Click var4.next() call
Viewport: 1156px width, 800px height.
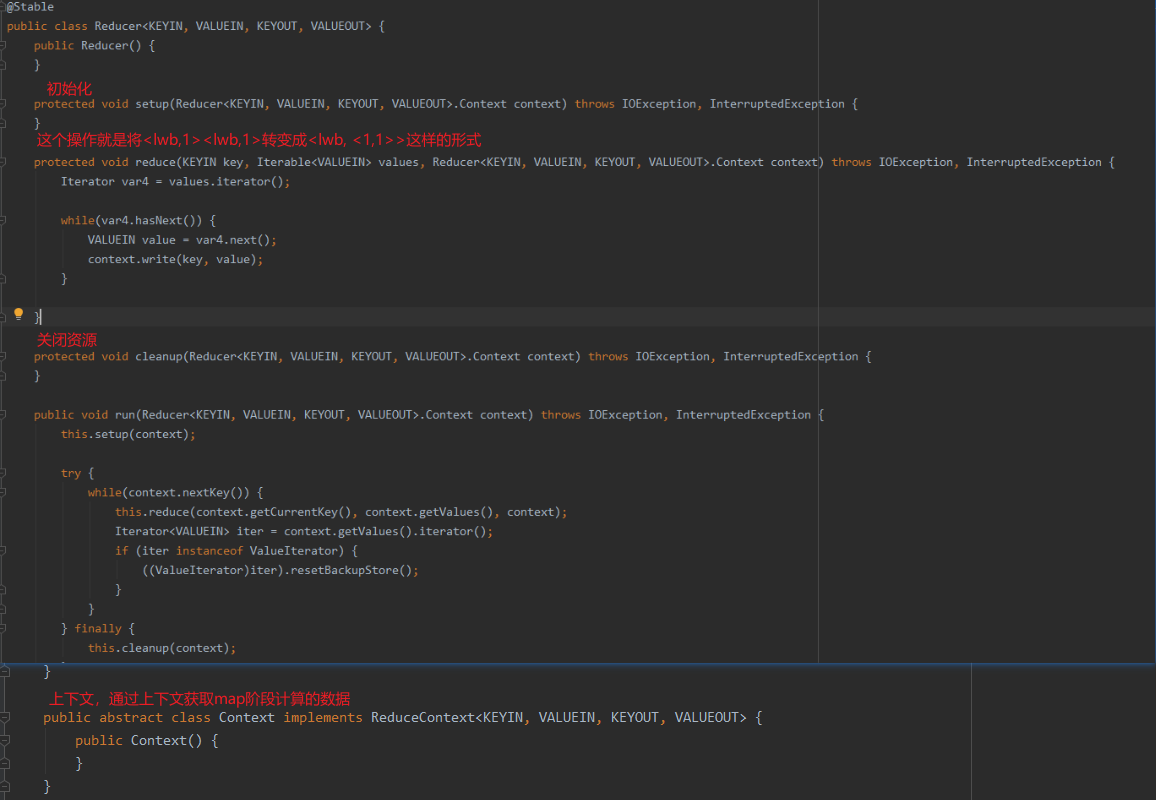click(x=233, y=240)
